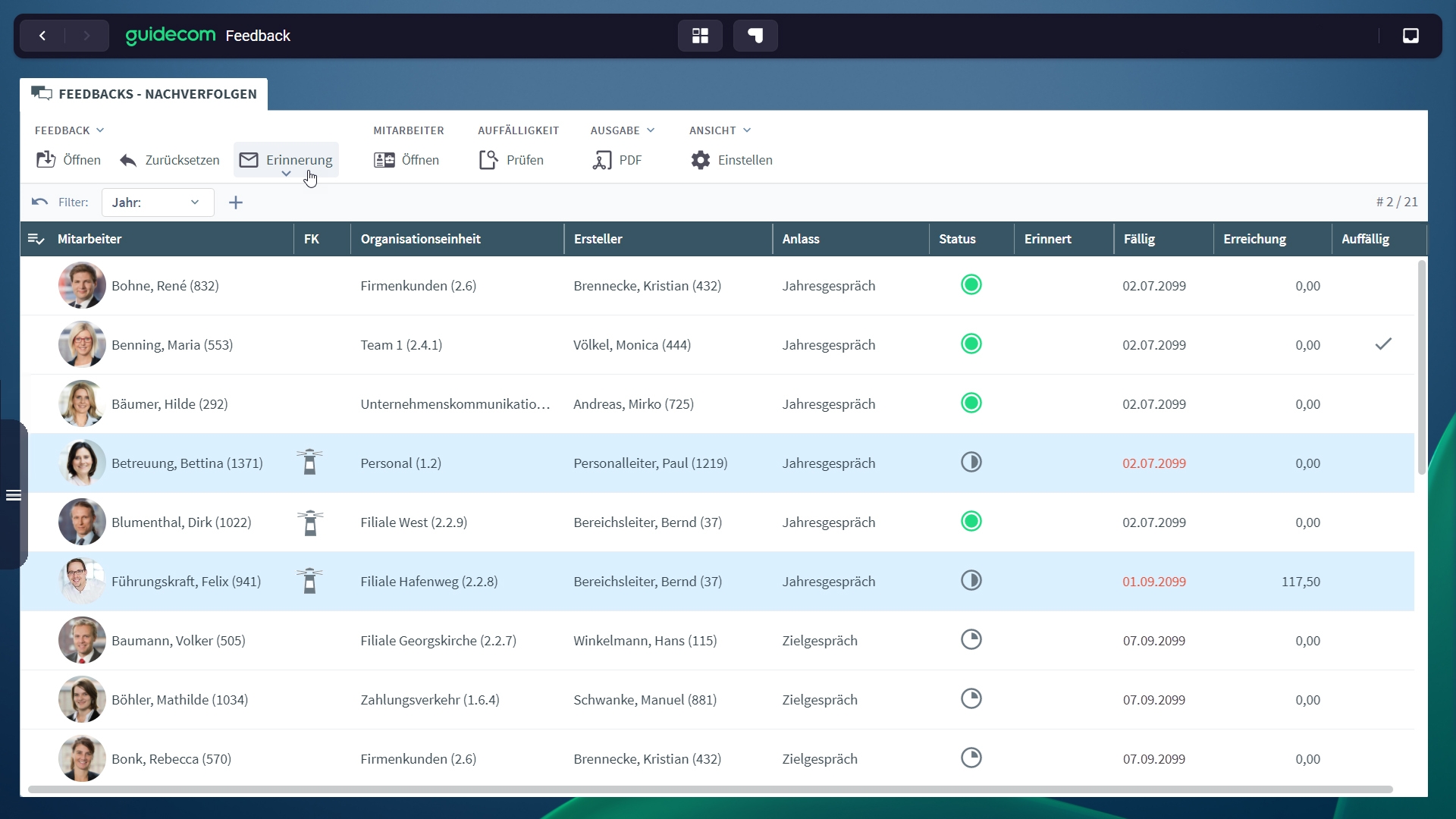Toggle select-all rows icon in table header

tap(36, 239)
